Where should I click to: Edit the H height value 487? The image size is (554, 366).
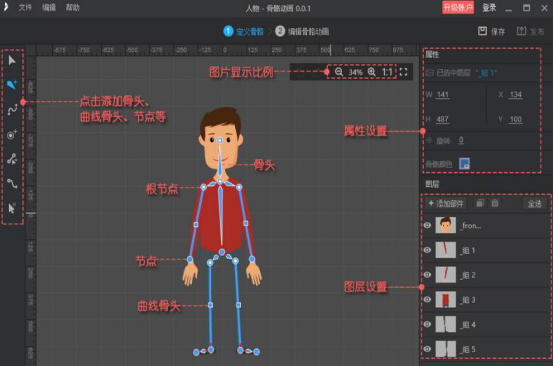tap(442, 119)
